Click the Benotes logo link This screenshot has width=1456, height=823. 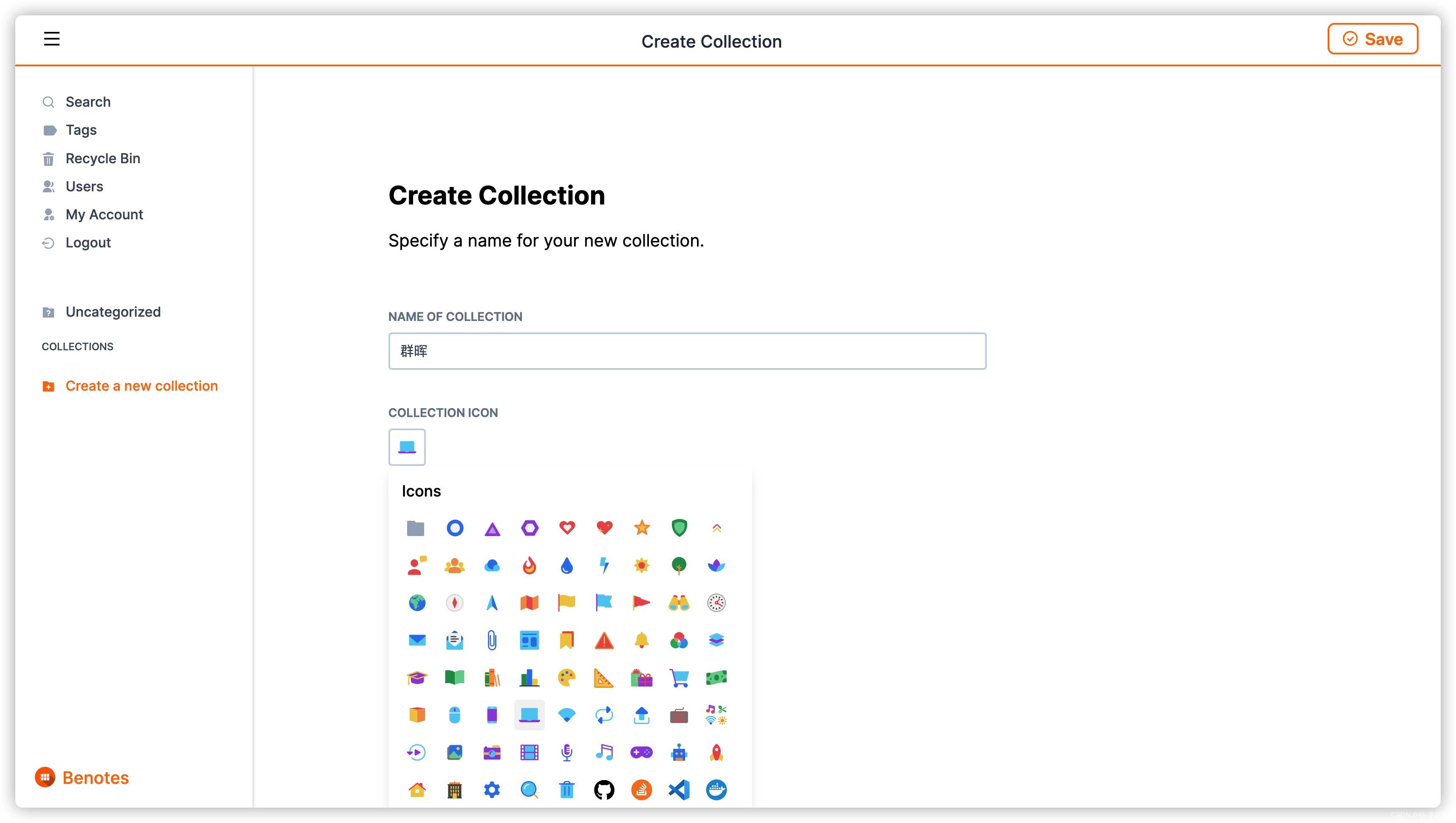(82, 777)
